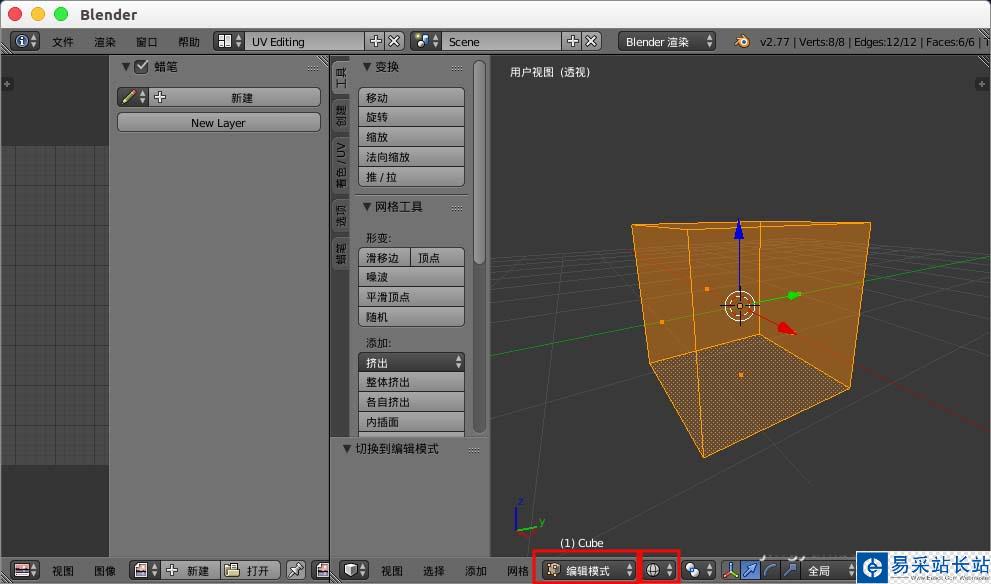Toggle the 3D manipulator axes icon
The height and width of the screenshot is (584, 991).
click(x=730, y=570)
